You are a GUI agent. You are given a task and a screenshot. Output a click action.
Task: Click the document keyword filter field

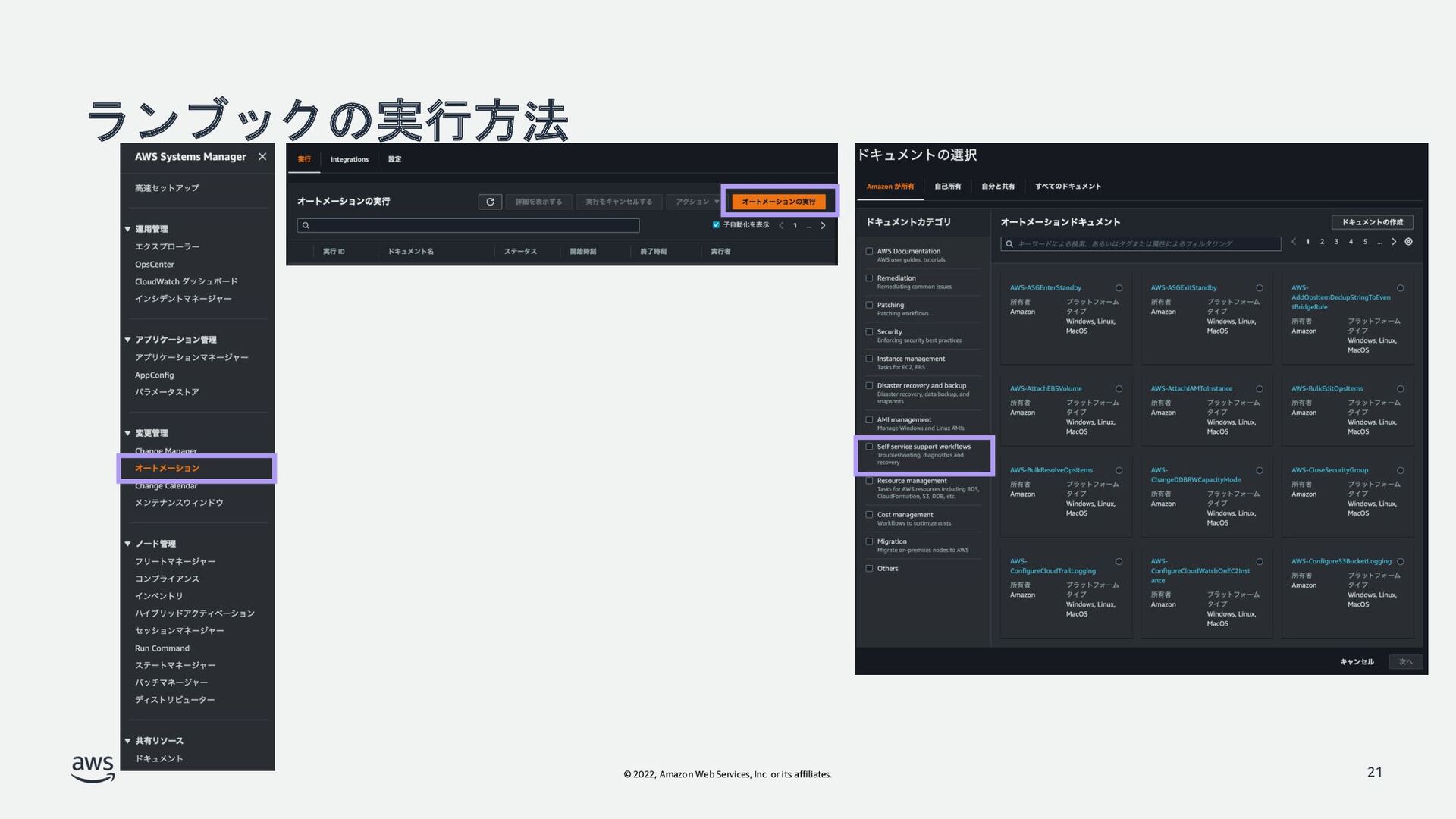pyautogui.click(x=1141, y=244)
